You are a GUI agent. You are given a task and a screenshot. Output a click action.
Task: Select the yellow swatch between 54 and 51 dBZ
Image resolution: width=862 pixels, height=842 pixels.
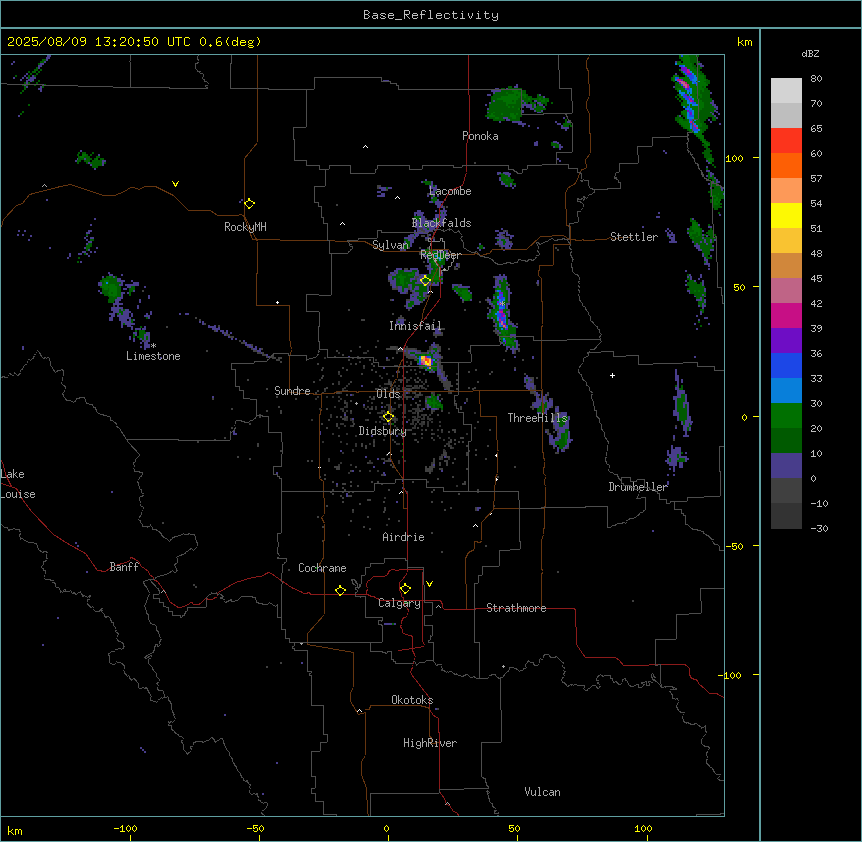pyautogui.click(x=786, y=215)
